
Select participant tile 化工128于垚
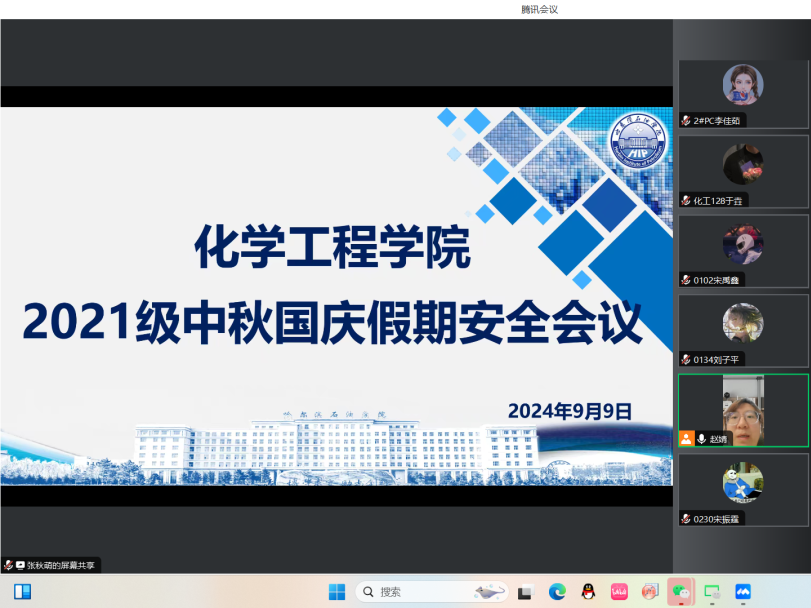743,171
